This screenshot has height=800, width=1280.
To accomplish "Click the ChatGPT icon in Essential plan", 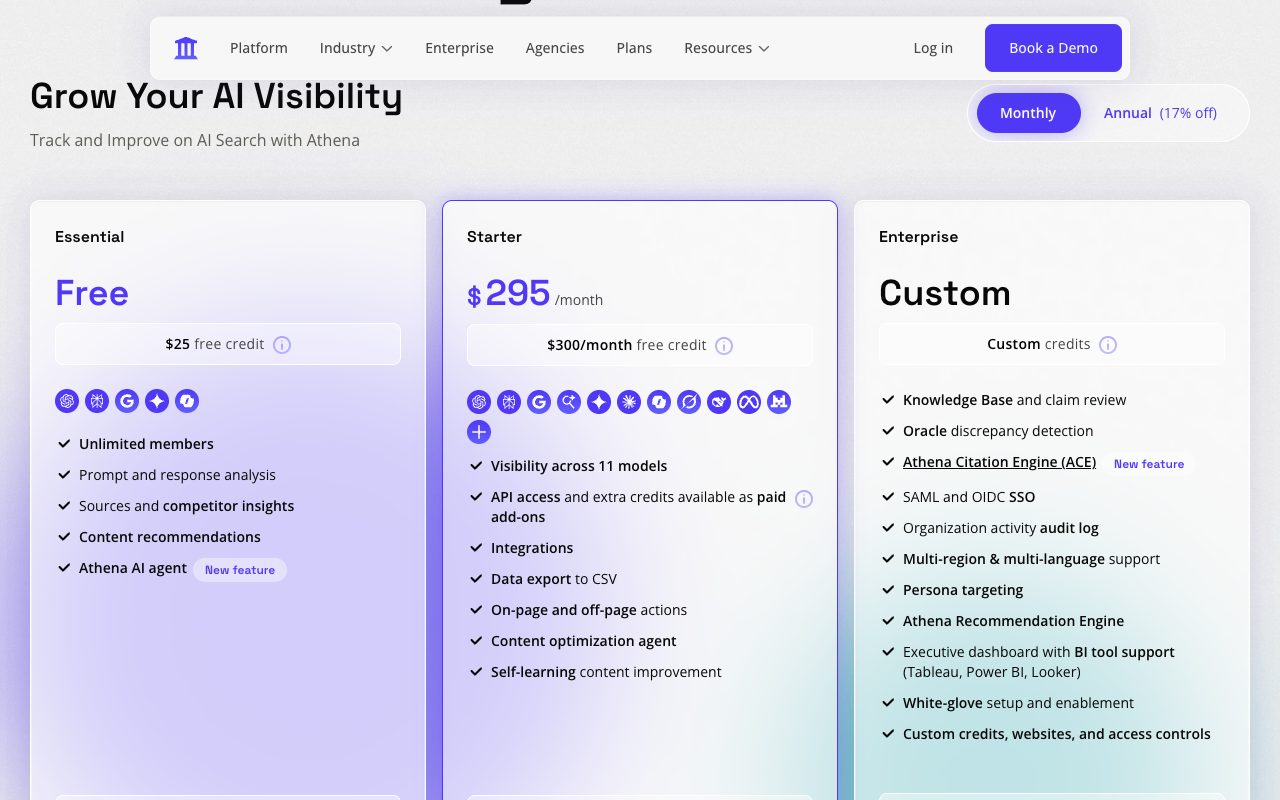I will click(x=67, y=401).
